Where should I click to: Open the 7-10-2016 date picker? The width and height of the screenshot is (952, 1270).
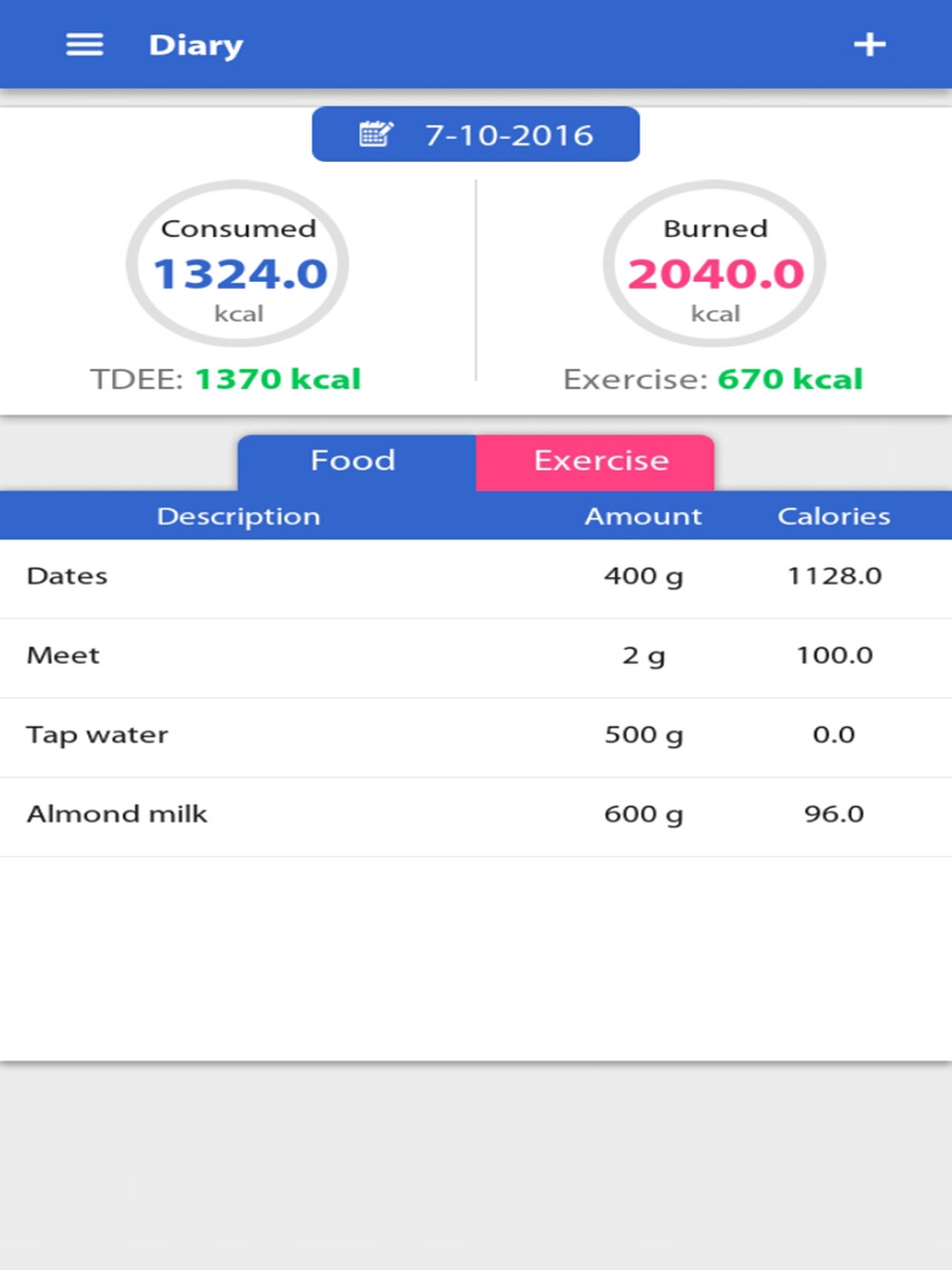[x=508, y=135]
